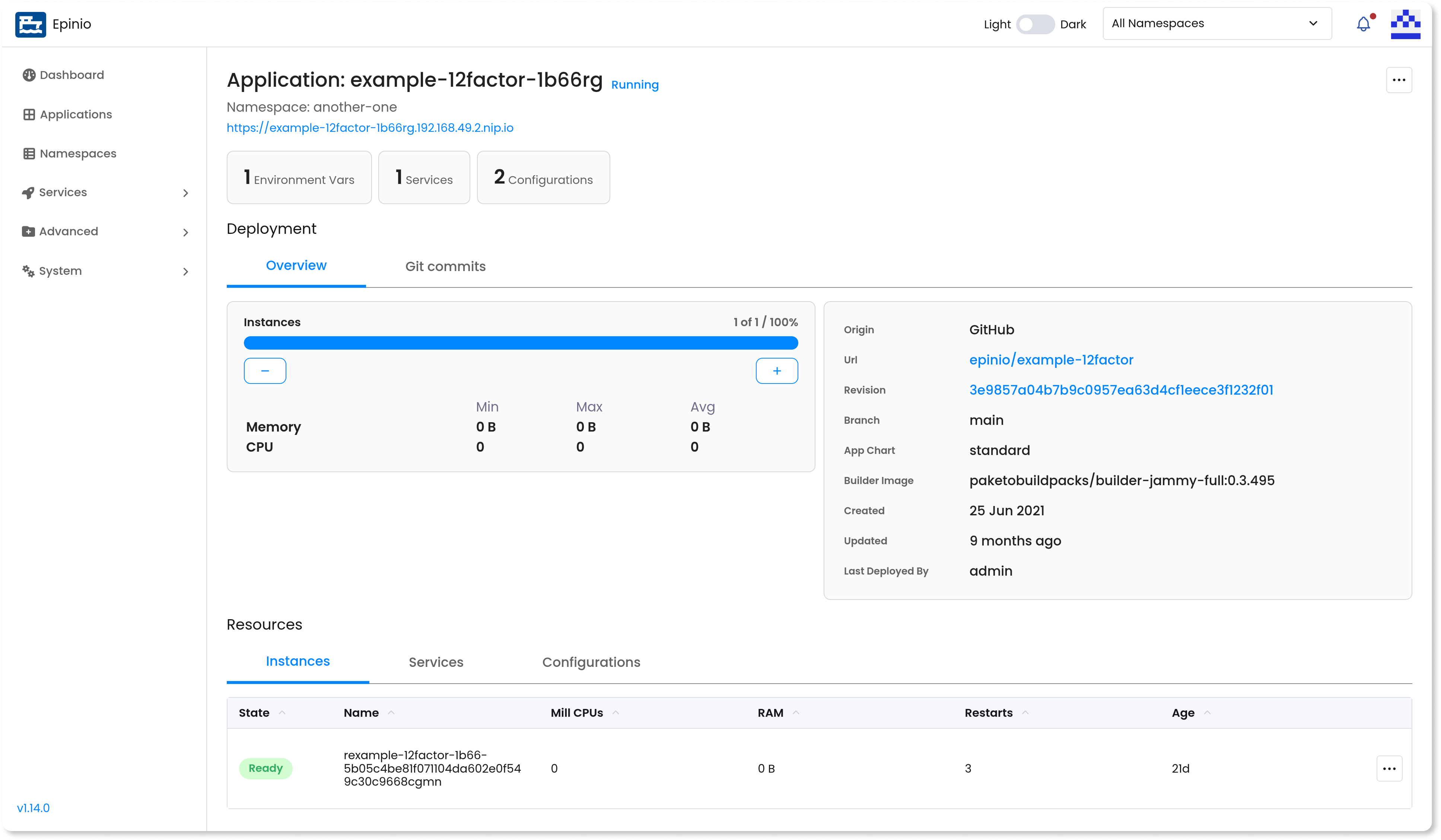
Task: Open the application URL link
Action: tap(370, 127)
